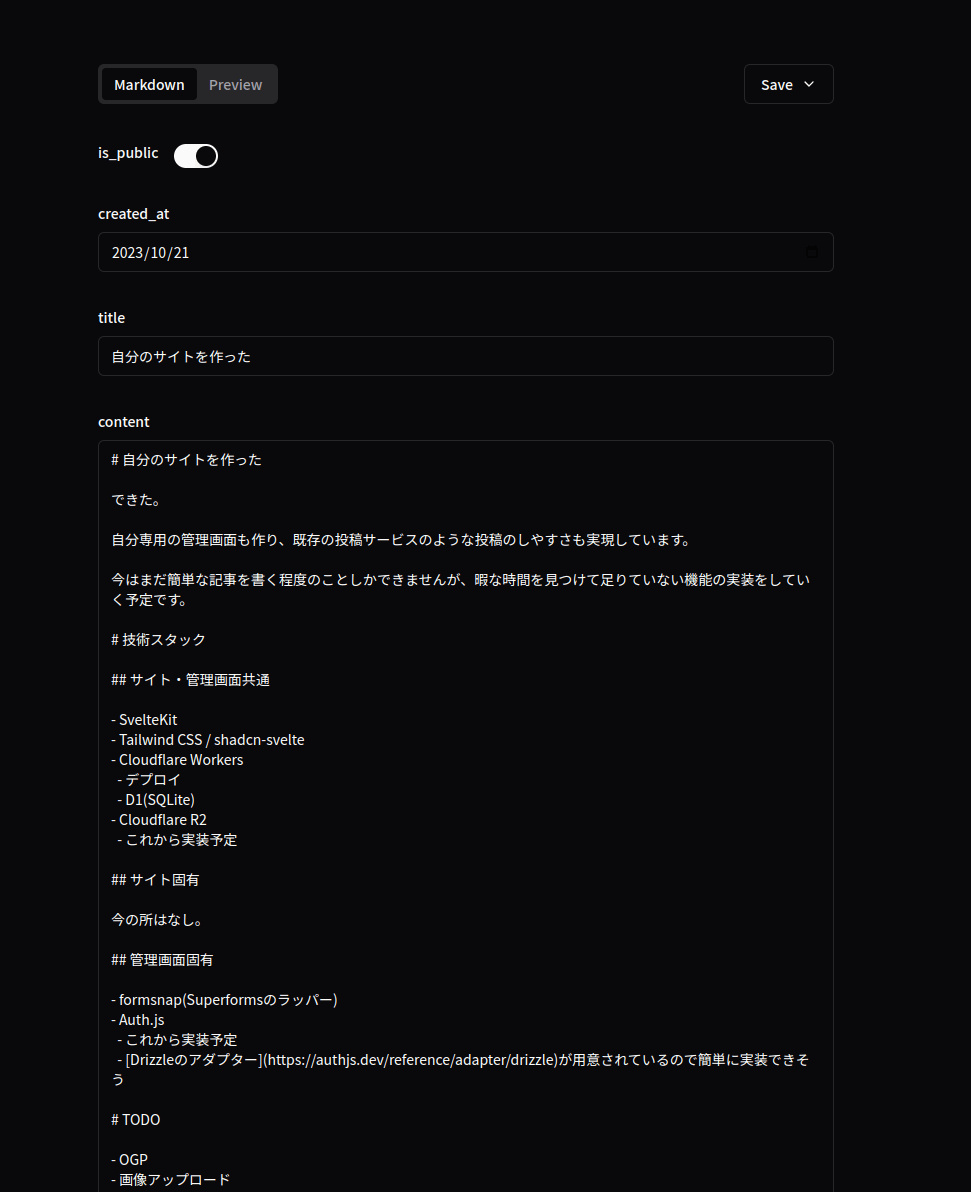Viewport: 971px width, 1192px height.
Task: Click into the title input field
Action: pos(465,356)
